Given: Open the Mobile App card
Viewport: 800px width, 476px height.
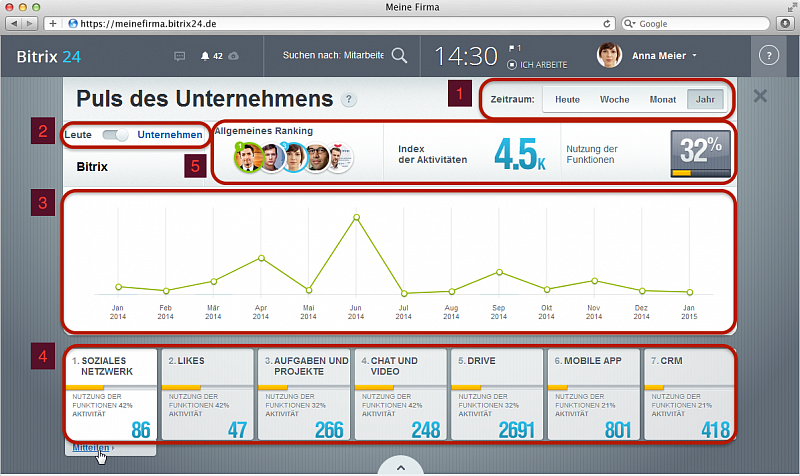Looking at the screenshot, I should 593,394.
